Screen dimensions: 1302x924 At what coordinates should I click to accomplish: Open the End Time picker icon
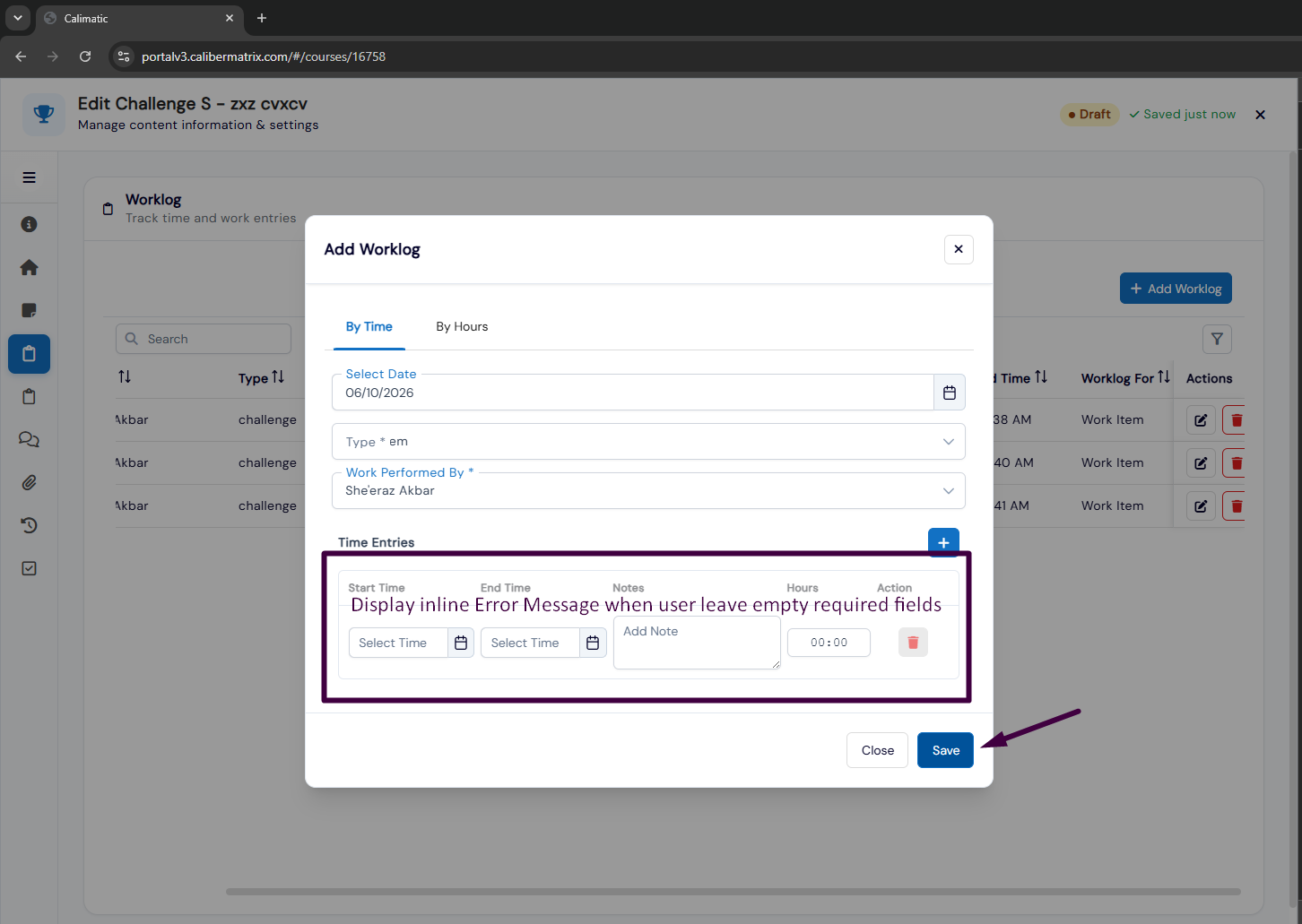point(593,643)
